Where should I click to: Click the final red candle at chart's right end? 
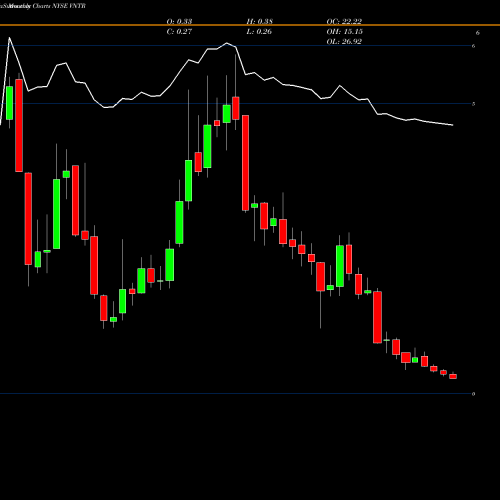pyautogui.click(x=453, y=376)
